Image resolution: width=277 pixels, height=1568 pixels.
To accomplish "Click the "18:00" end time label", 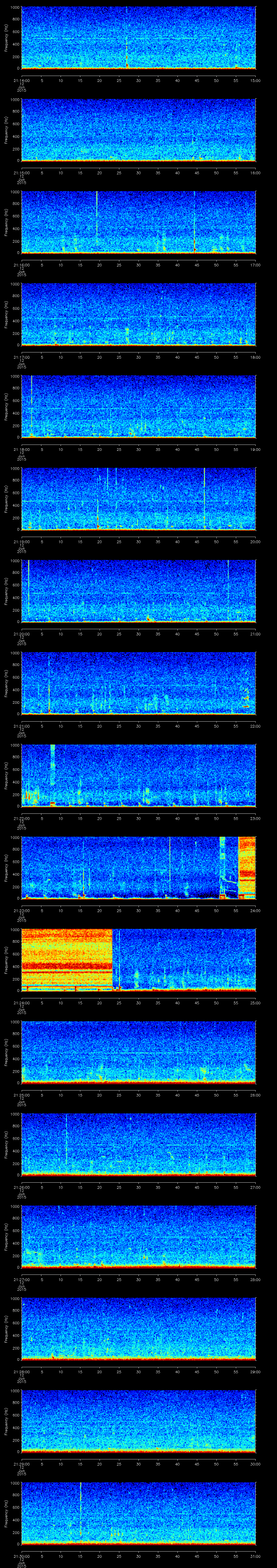I will click(256, 357).
